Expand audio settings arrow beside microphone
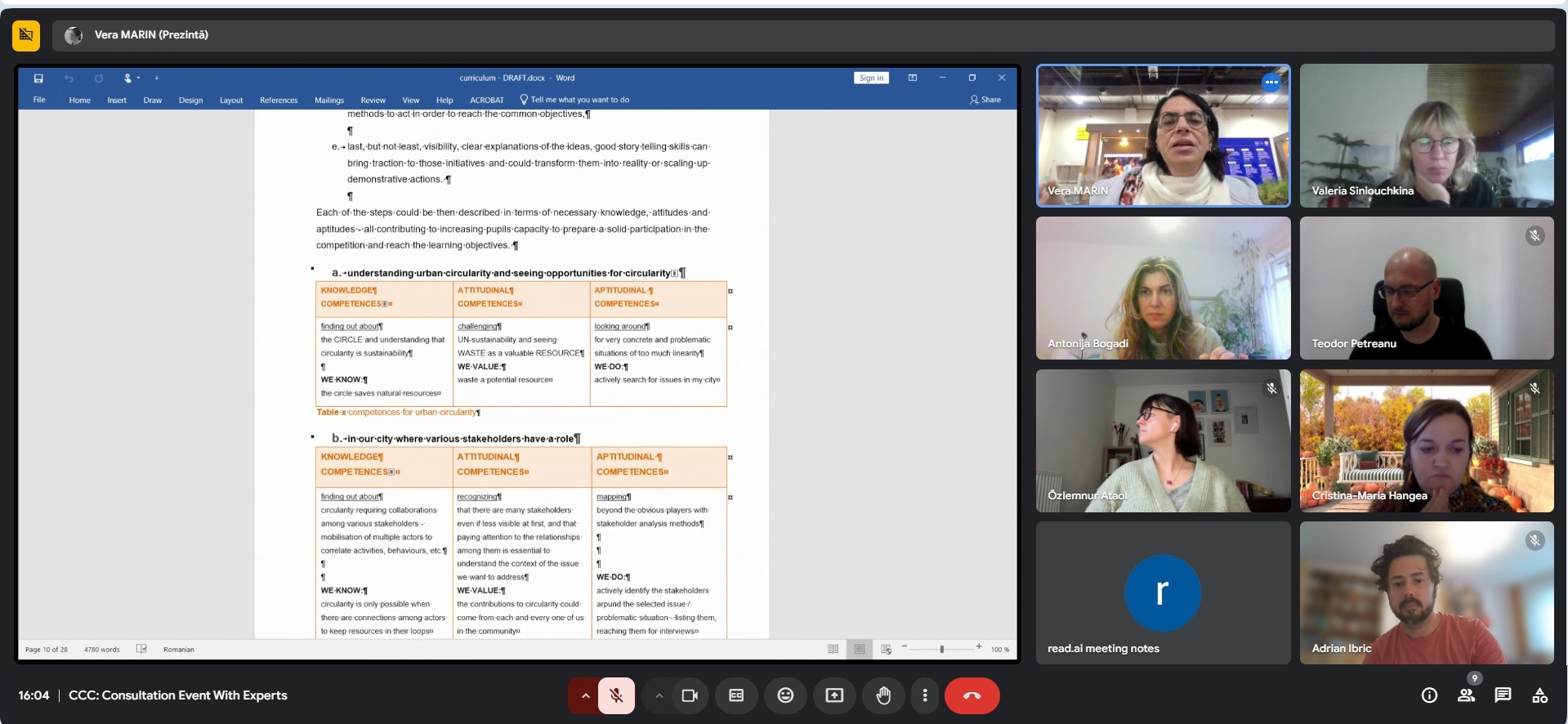The height and width of the screenshot is (724, 1568). [x=585, y=695]
